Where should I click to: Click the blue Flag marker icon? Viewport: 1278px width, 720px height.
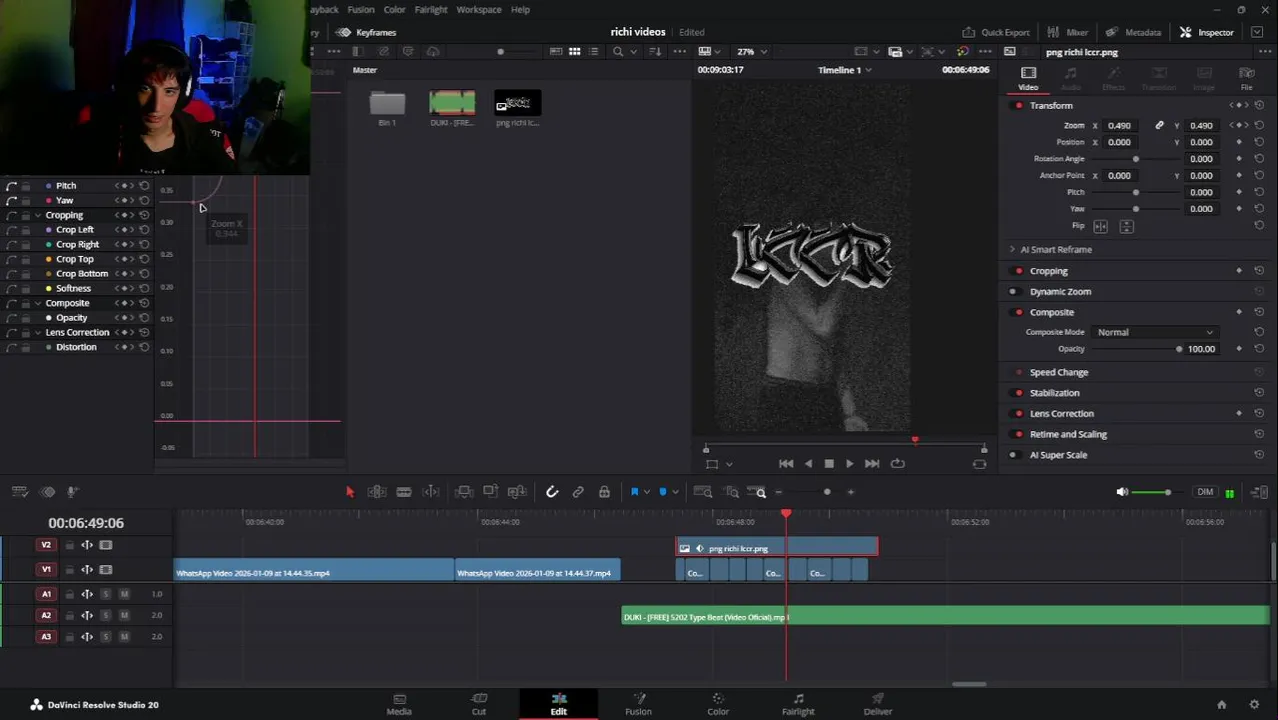tap(634, 492)
